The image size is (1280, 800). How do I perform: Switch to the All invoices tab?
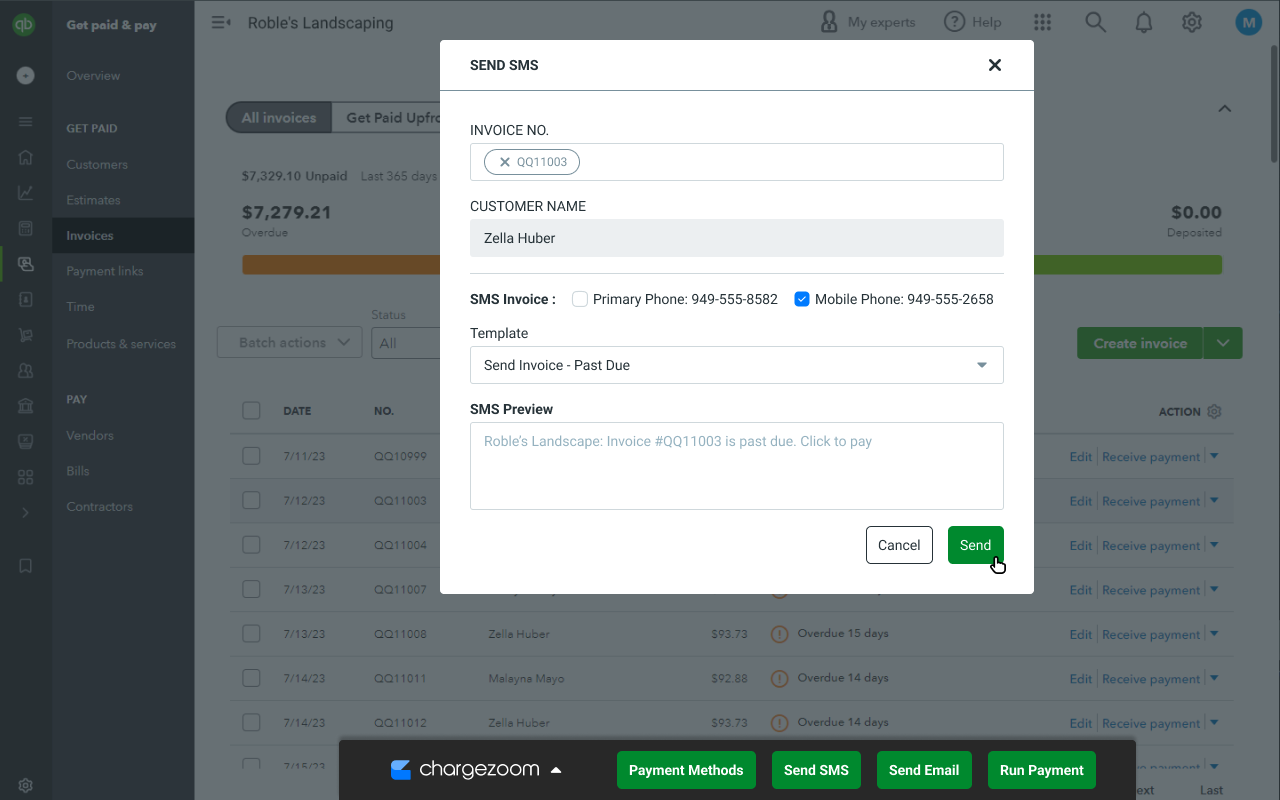pos(279,117)
